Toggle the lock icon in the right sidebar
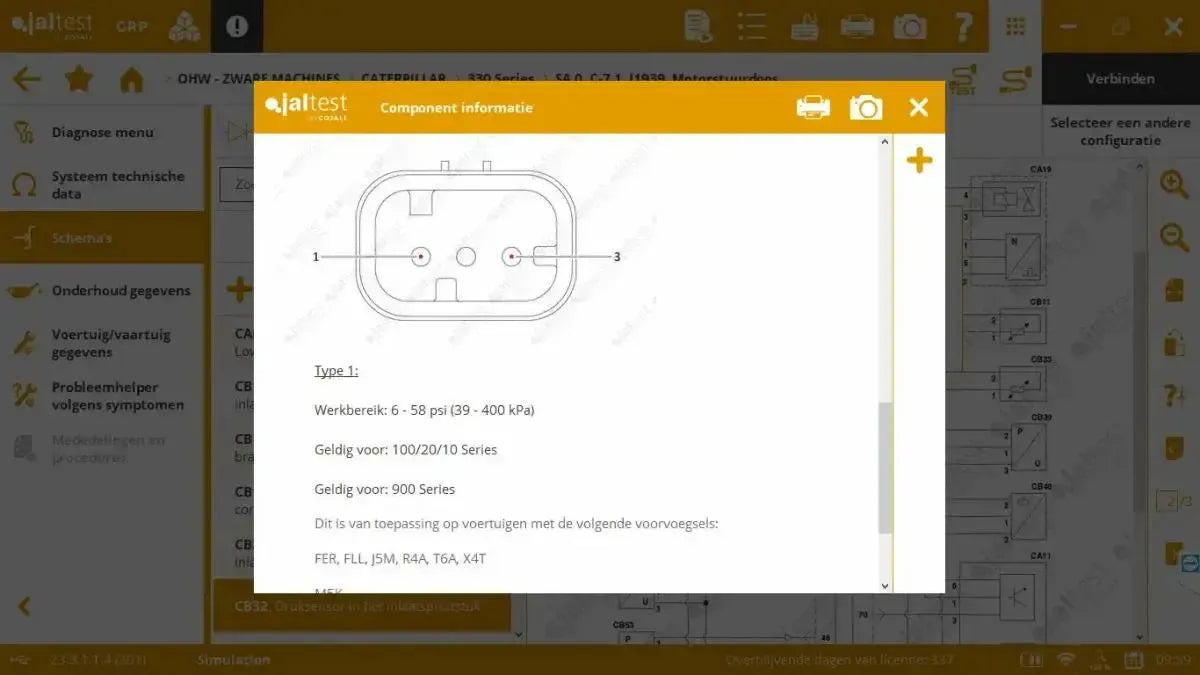Viewport: 1200px width, 675px height. [x=1173, y=342]
